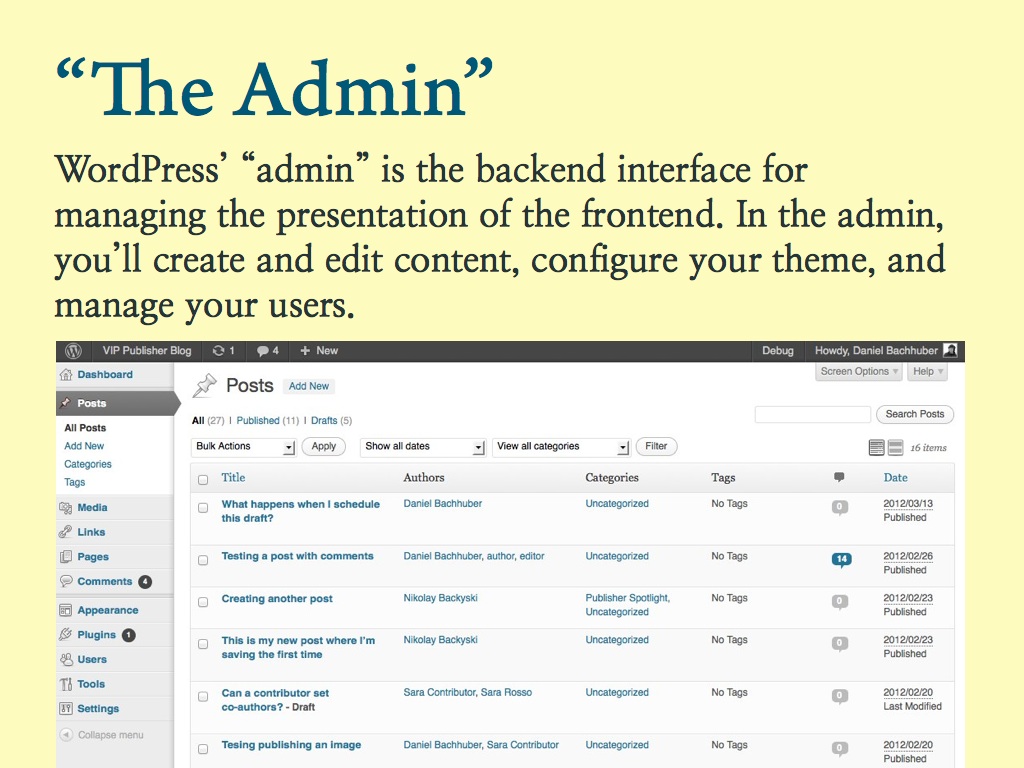The height and width of the screenshot is (768, 1024).
Task: Click the large pushpin icon beside Posts heading
Action: (x=204, y=385)
